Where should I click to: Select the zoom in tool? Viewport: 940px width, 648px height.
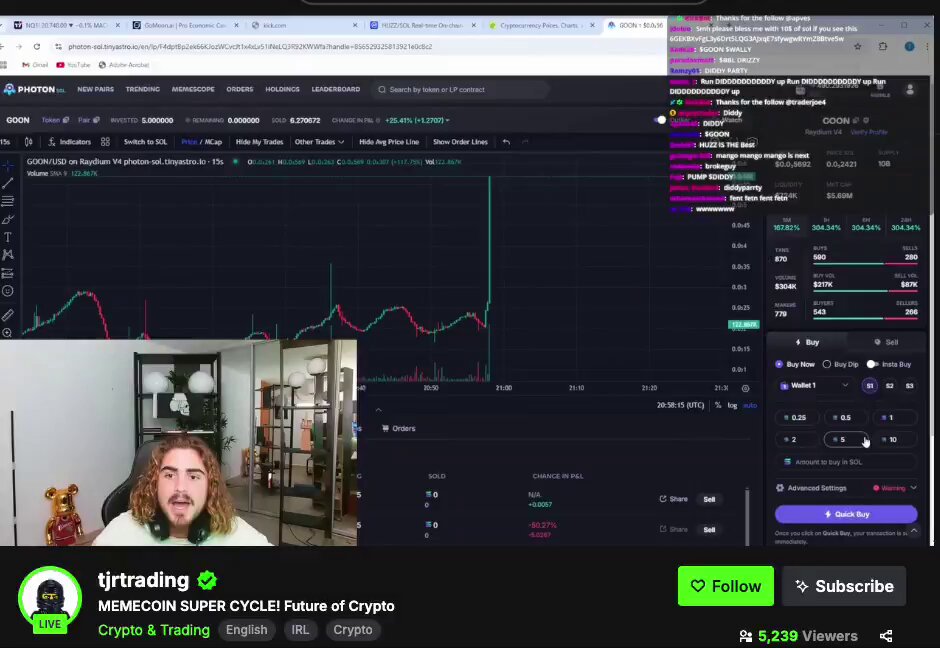[8, 333]
